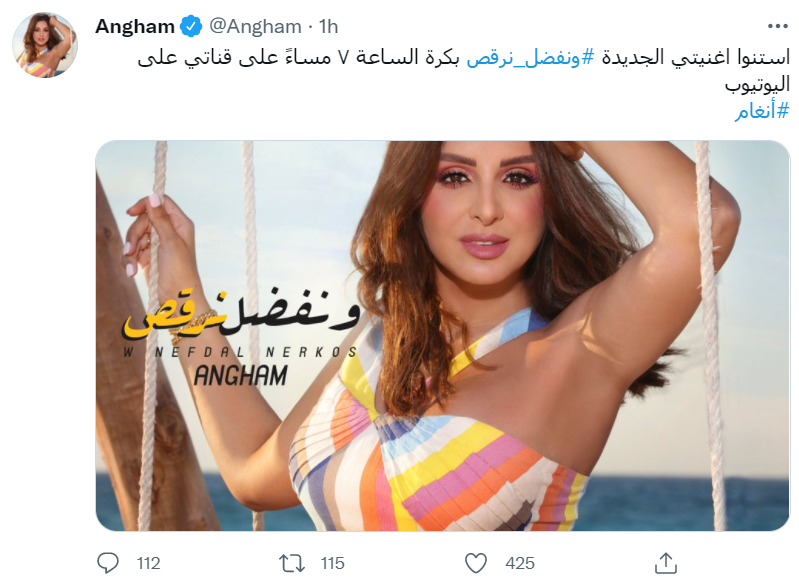Click the Arabic calligraphy song title on image
This screenshot has width=799, height=588.
coord(241,316)
